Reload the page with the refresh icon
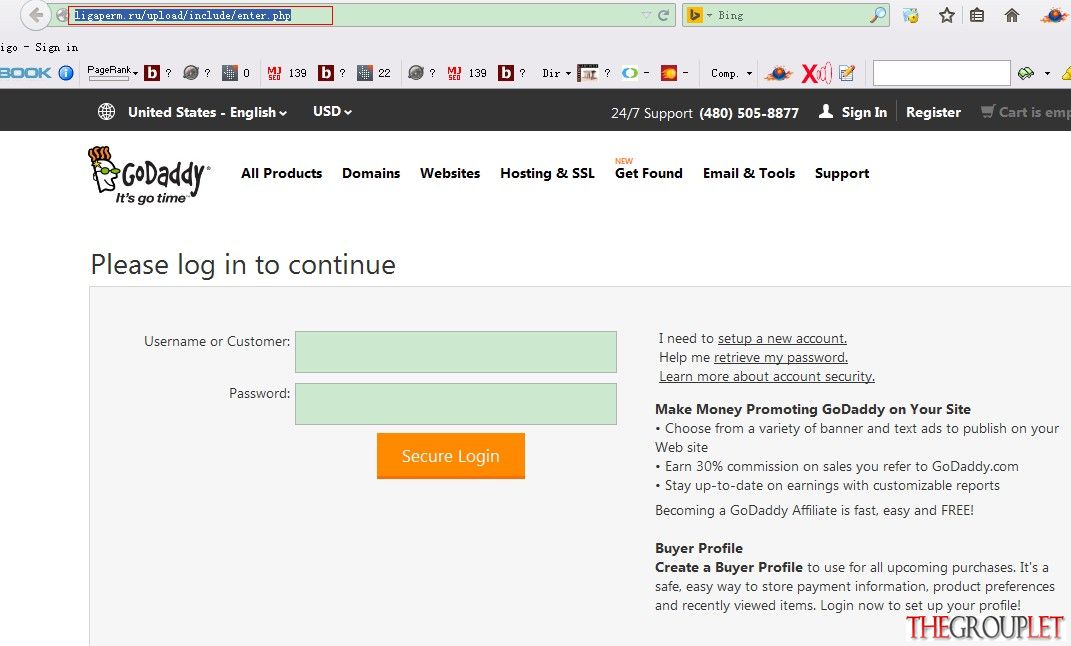Viewport: 1071px width, 646px height. [663, 15]
